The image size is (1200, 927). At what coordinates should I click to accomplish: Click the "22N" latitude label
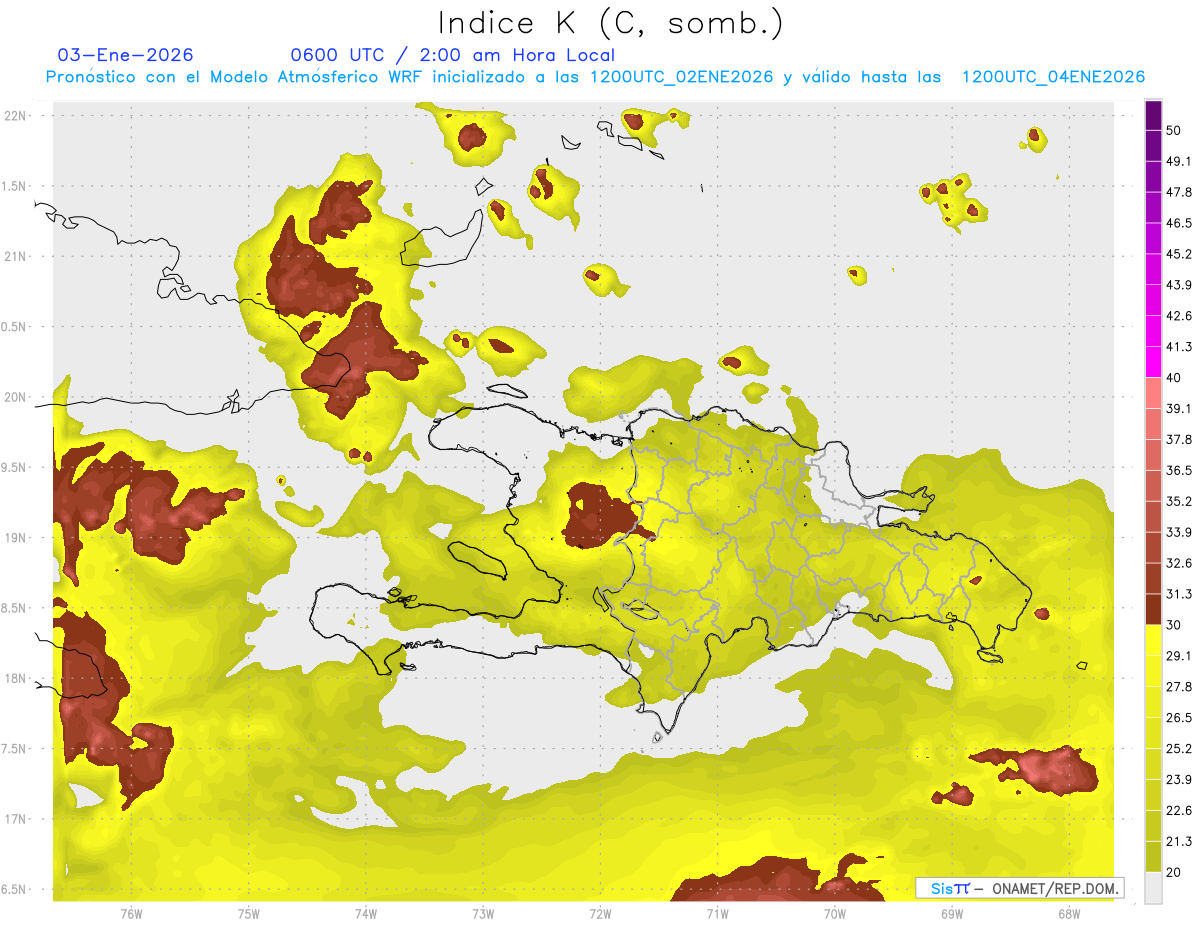15,116
